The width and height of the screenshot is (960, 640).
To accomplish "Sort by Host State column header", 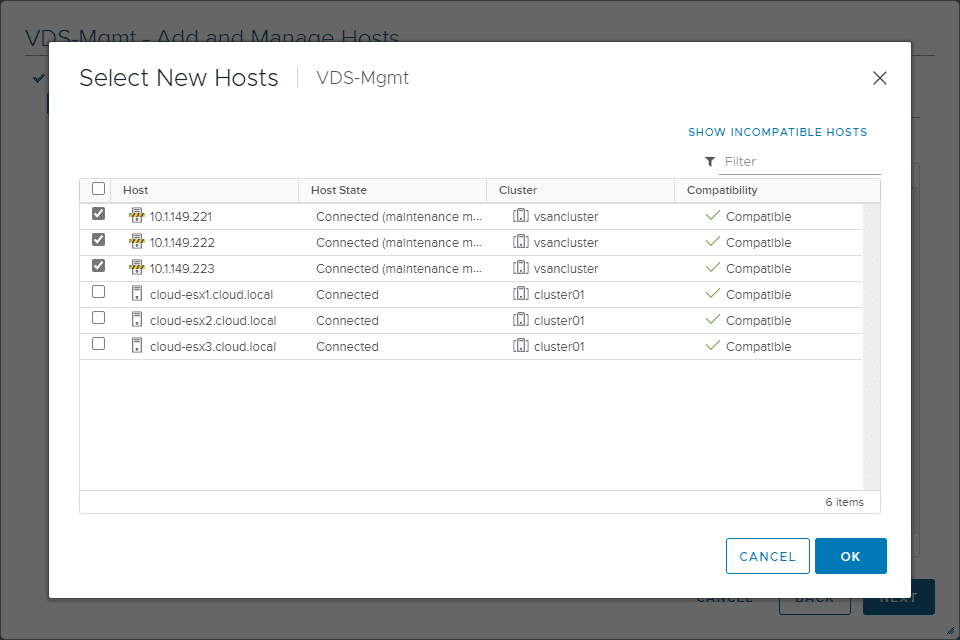I will [339, 190].
